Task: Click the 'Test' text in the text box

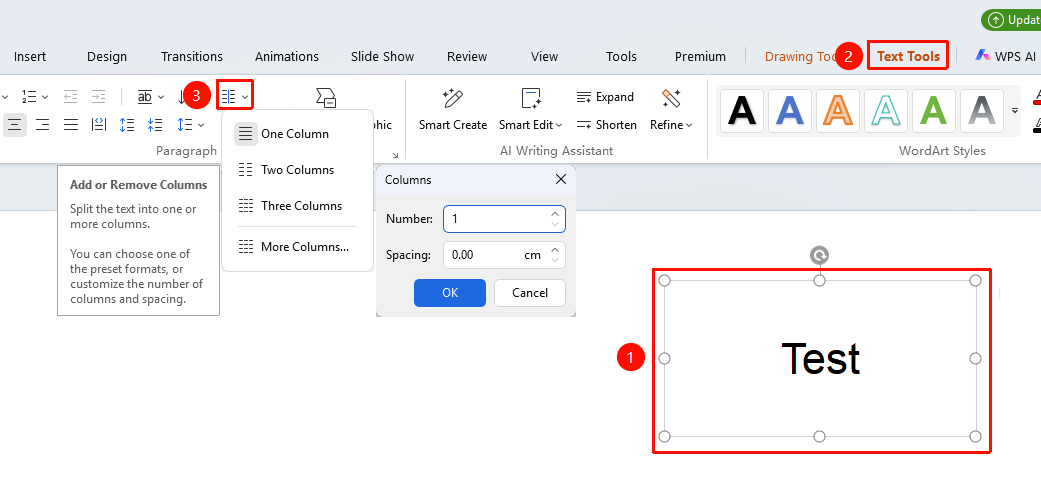Action: coord(821,359)
